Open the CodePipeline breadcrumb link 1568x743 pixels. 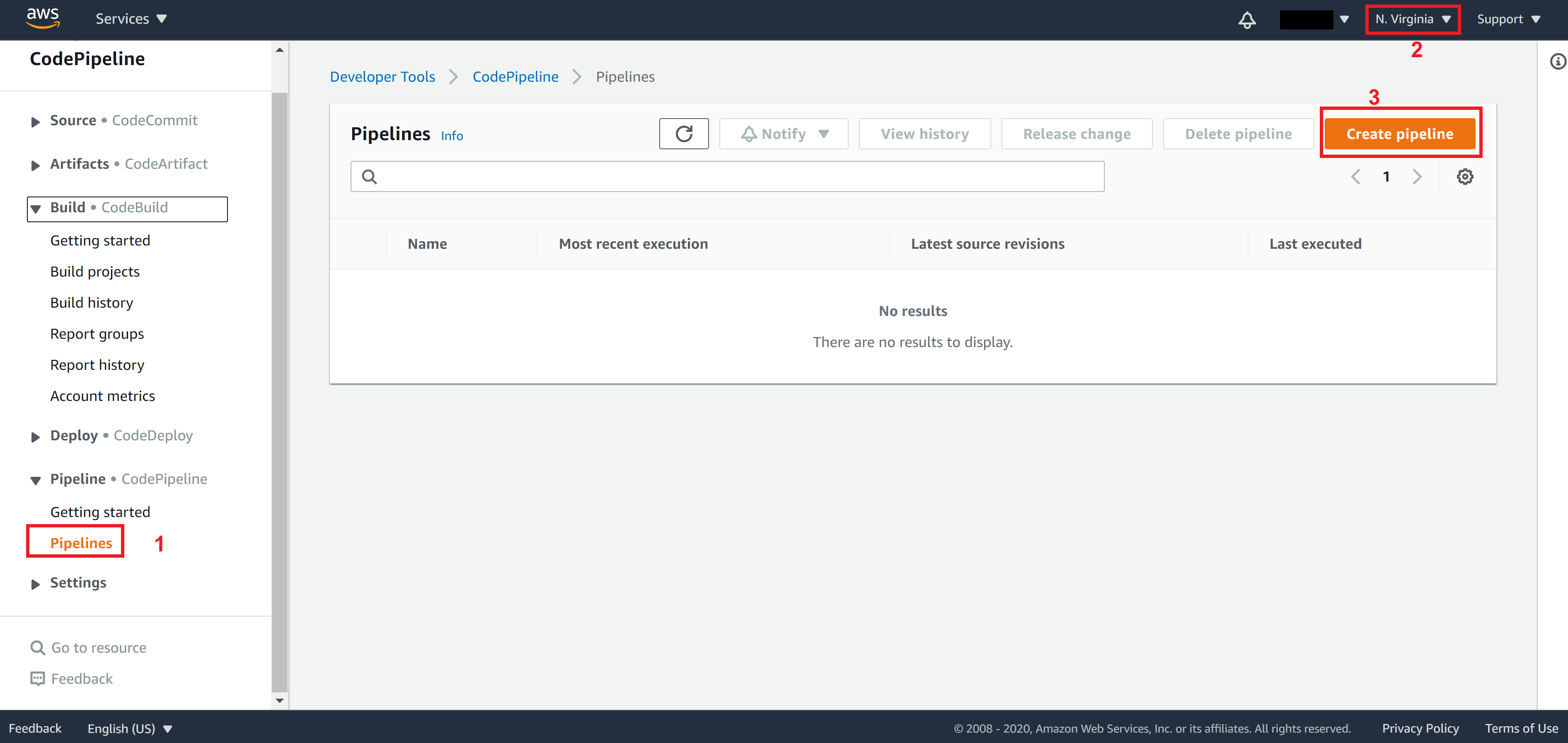click(x=515, y=77)
